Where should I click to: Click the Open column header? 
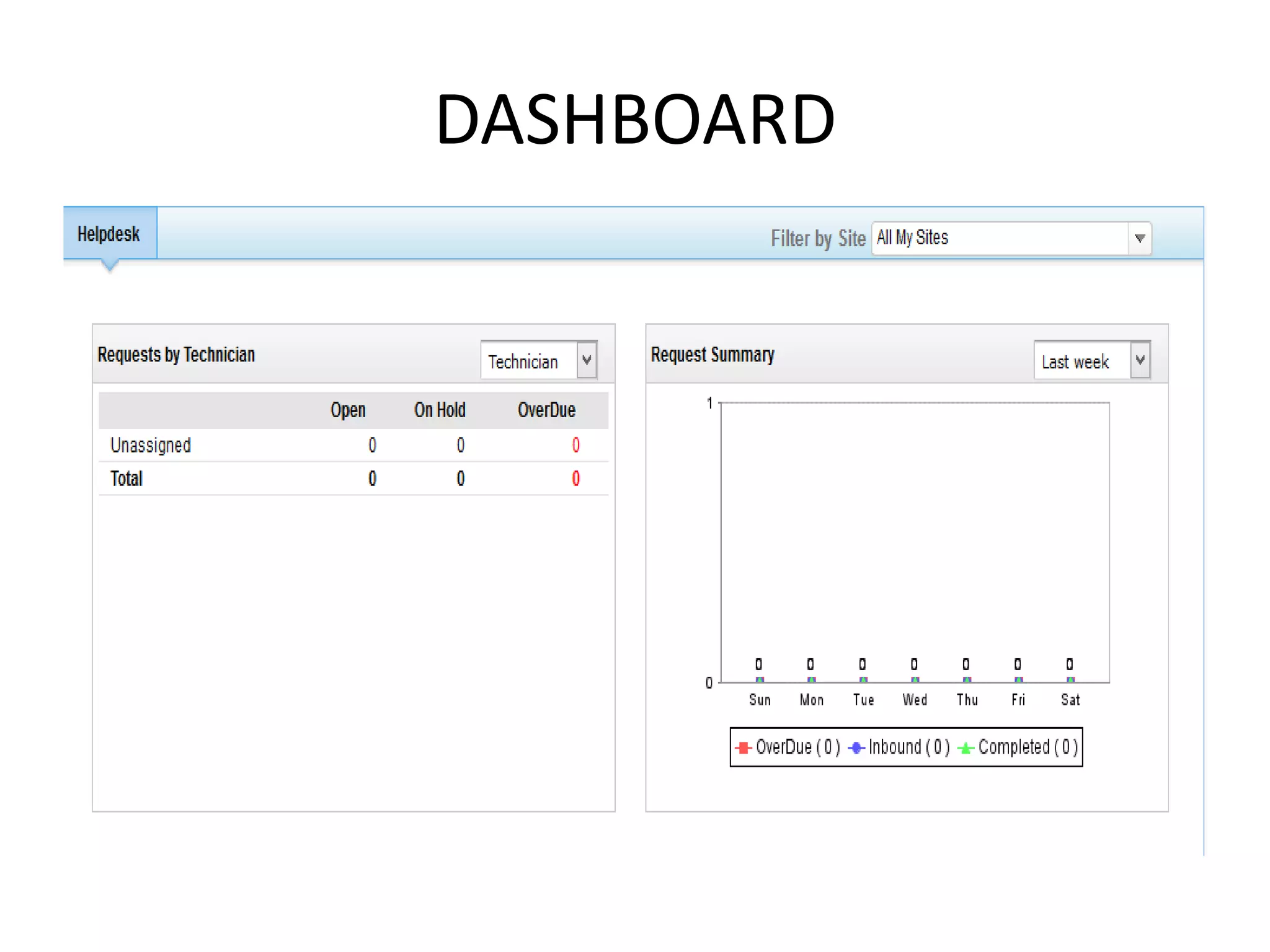tap(348, 410)
